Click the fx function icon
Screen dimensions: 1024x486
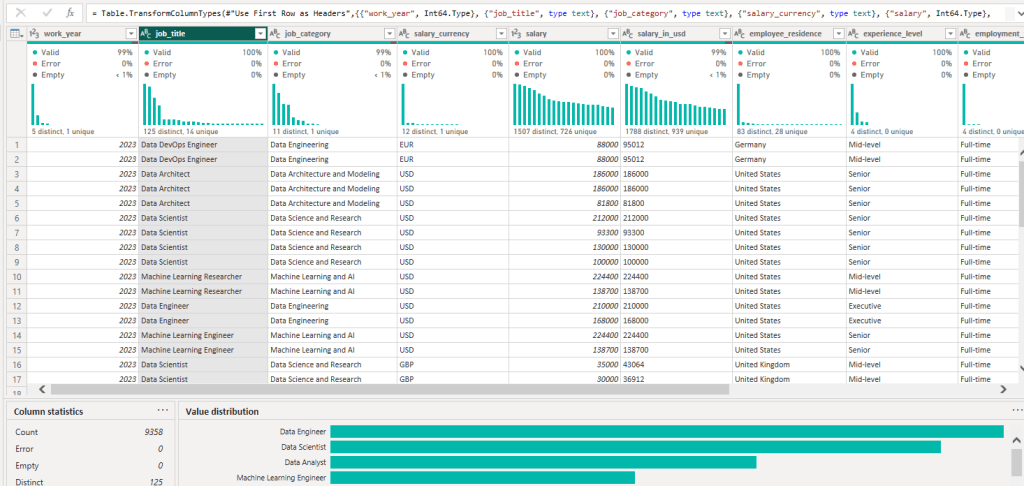69,14
